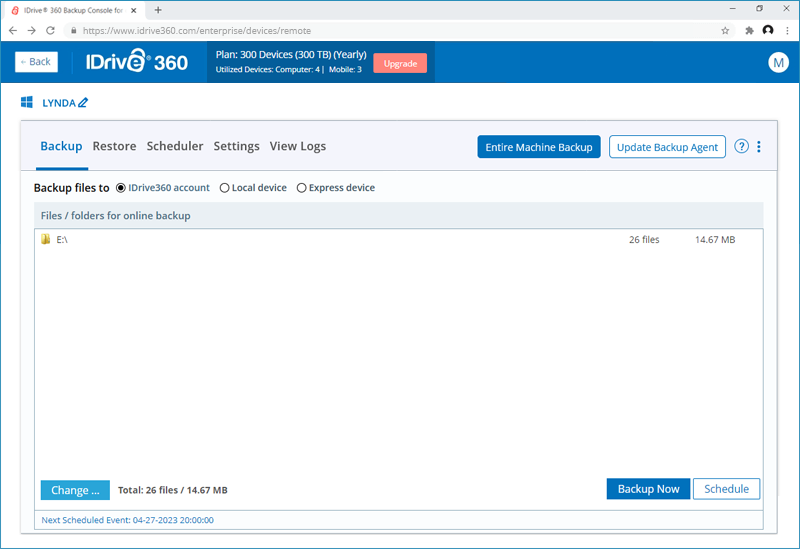Click Change... to modify backup files
The width and height of the screenshot is (800, 549).
pos(75,490)
